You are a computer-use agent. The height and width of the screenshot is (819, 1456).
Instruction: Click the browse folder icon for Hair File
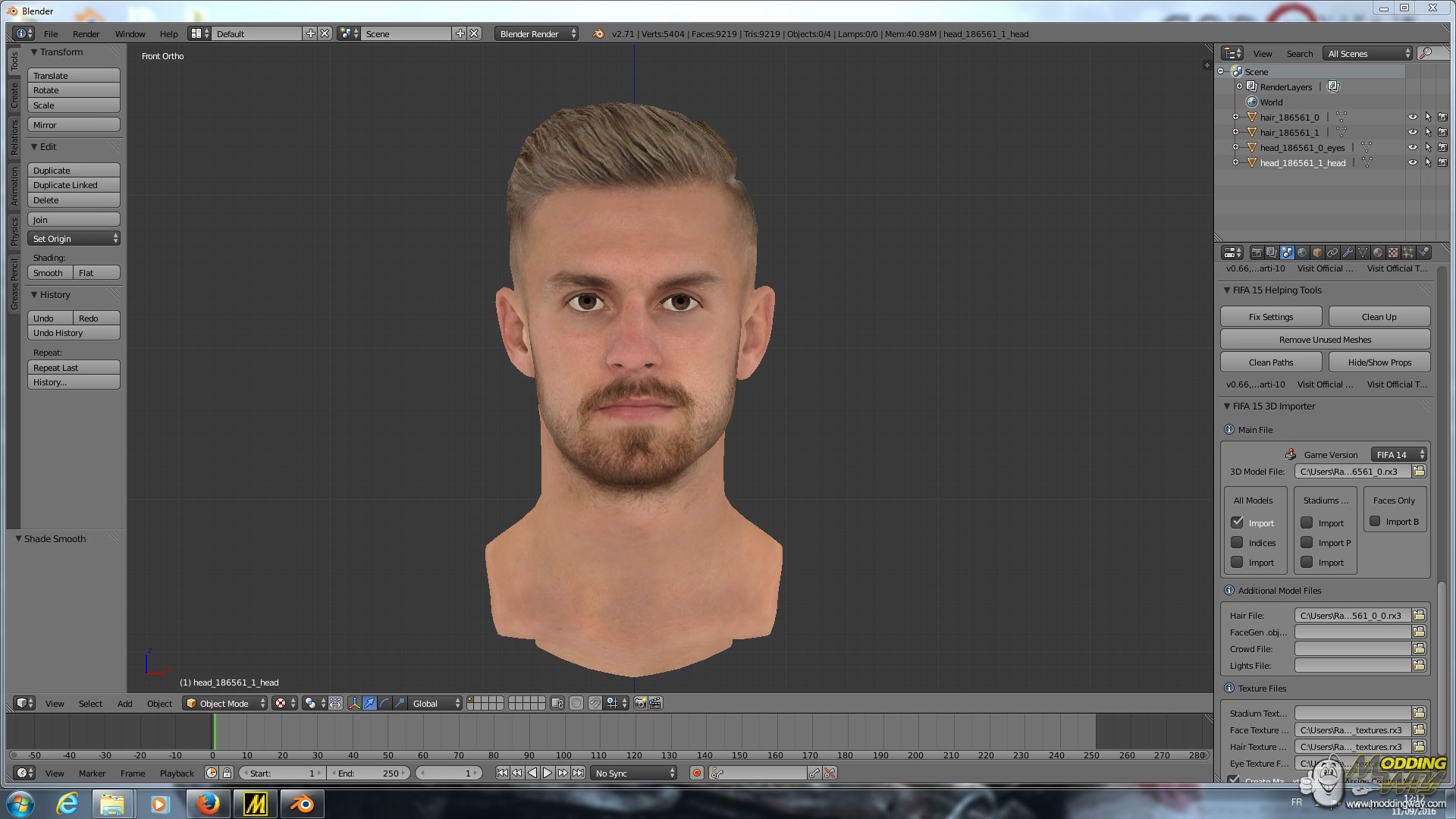[1419, 615]
